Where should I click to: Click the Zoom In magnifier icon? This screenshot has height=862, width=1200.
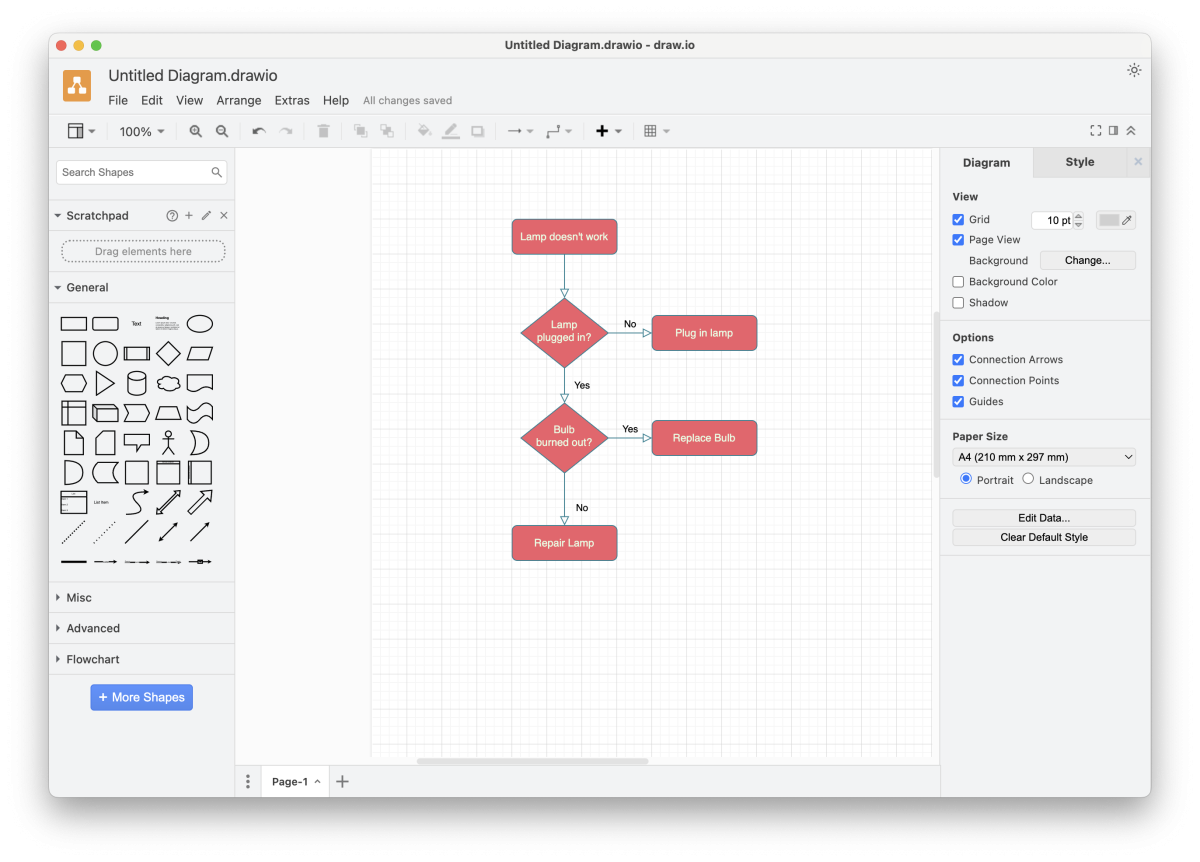point(196,131)
